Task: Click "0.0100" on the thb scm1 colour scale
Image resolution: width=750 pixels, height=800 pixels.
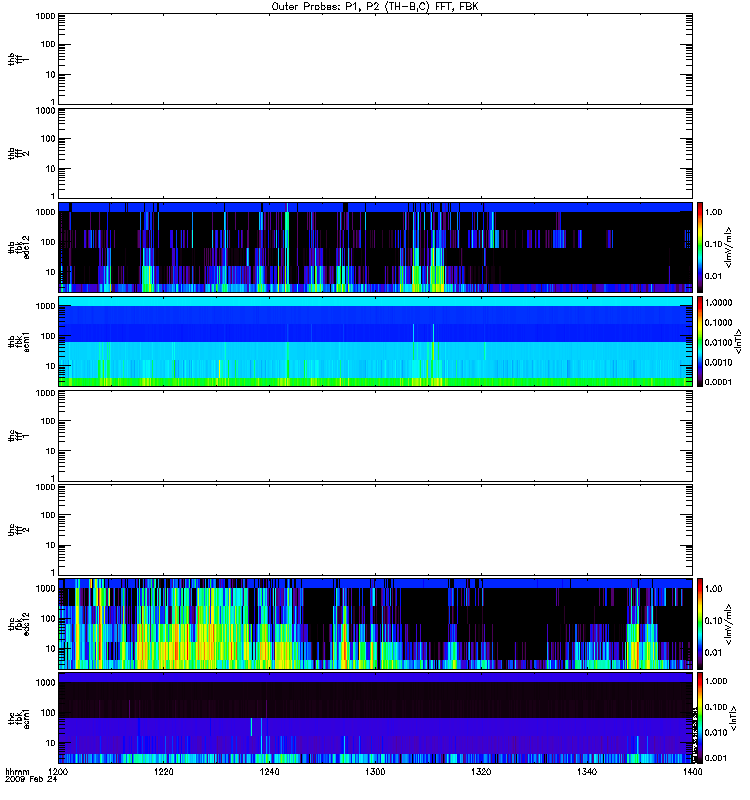Action: tap(718, 342)
